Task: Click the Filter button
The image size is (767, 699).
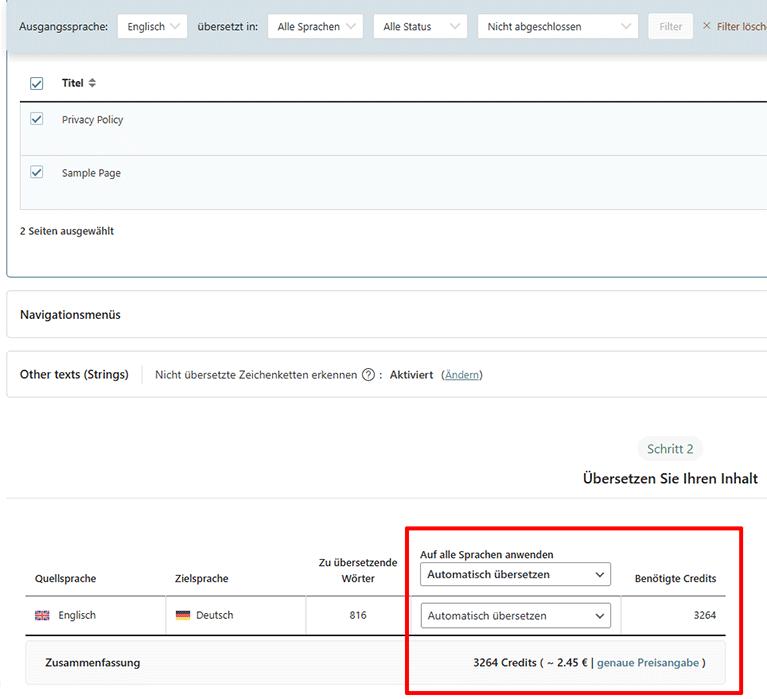Action: click(x=670, y=27)
